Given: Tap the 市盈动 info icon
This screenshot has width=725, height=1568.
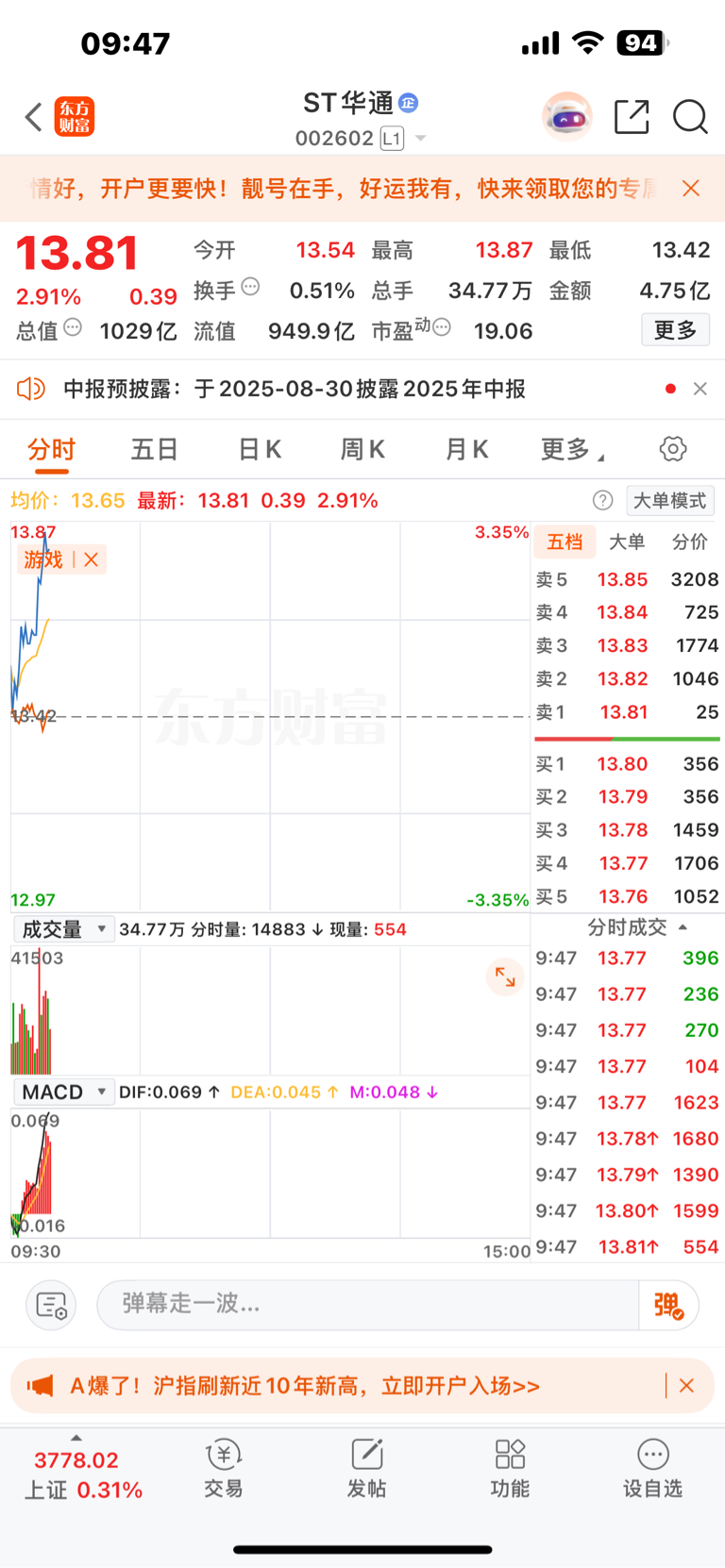Looking at the screenshot, I should pyautogui.click(x=442, y=327).
